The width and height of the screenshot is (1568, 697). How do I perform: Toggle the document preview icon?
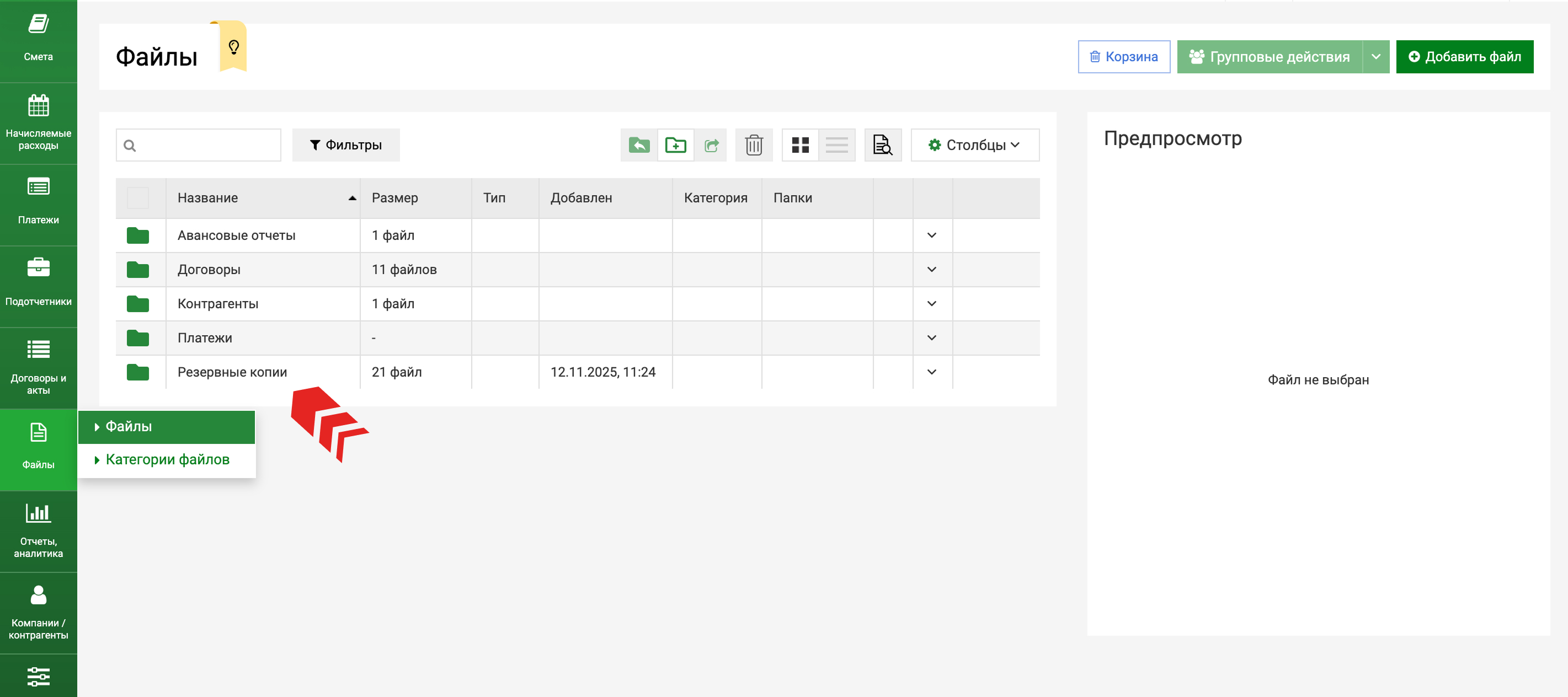[882, 145]
